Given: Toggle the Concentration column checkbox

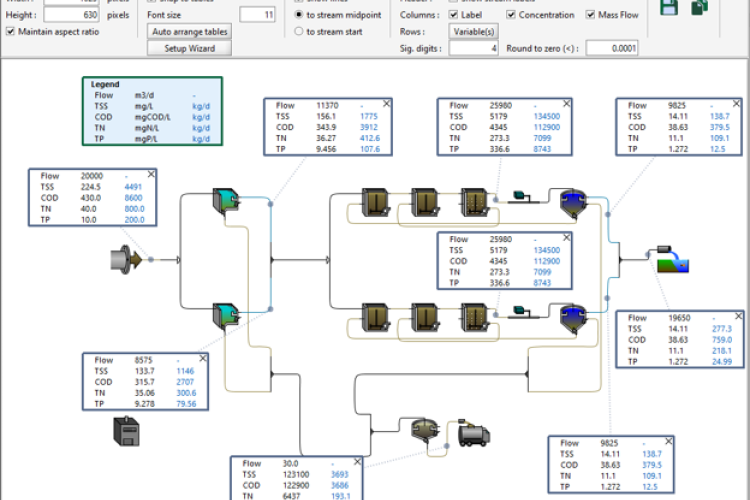Looking at the screenshot, I should (x=511, y=15).
